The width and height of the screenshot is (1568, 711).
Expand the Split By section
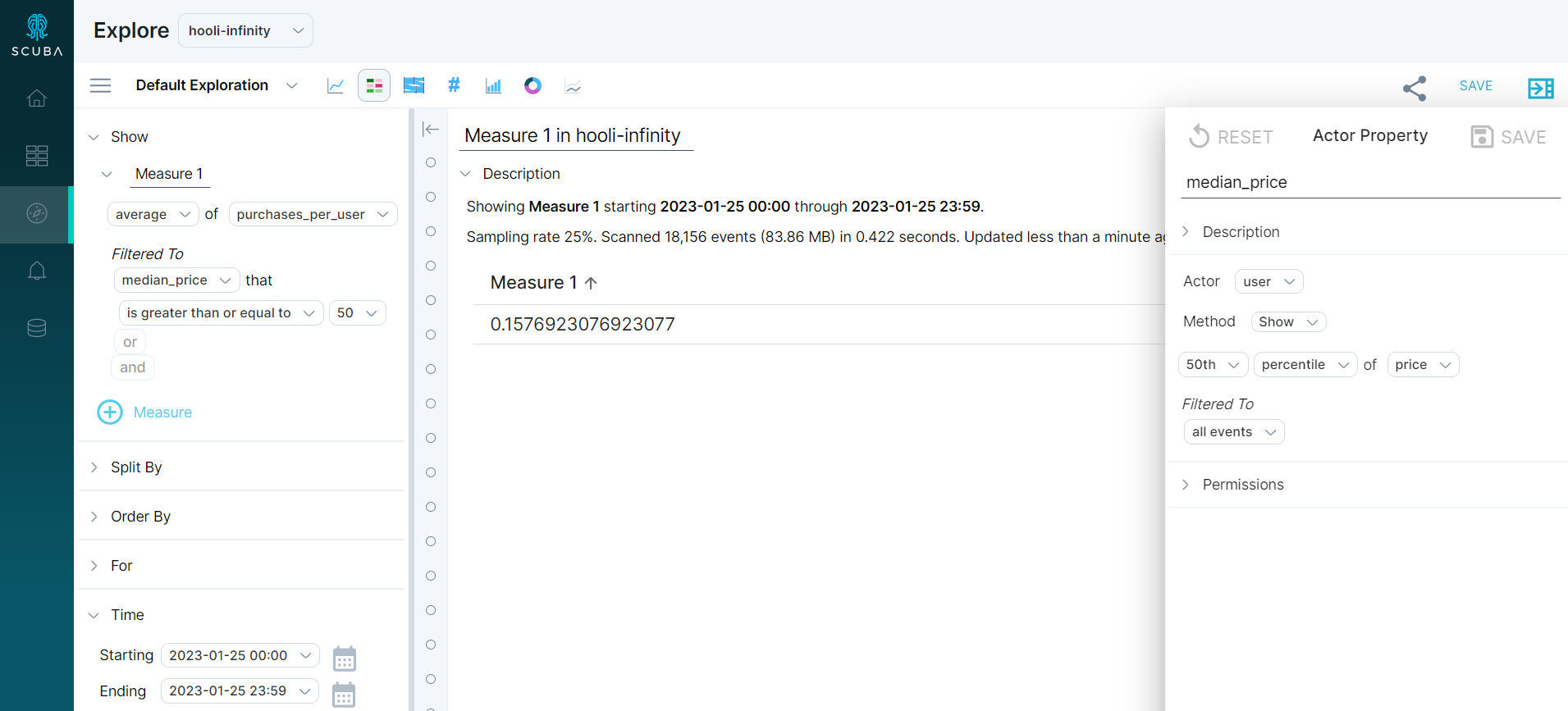[94, 467]
